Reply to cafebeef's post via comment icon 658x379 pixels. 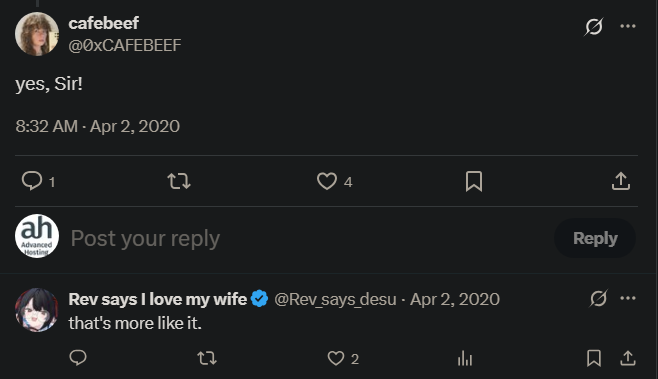pos(32,181)
